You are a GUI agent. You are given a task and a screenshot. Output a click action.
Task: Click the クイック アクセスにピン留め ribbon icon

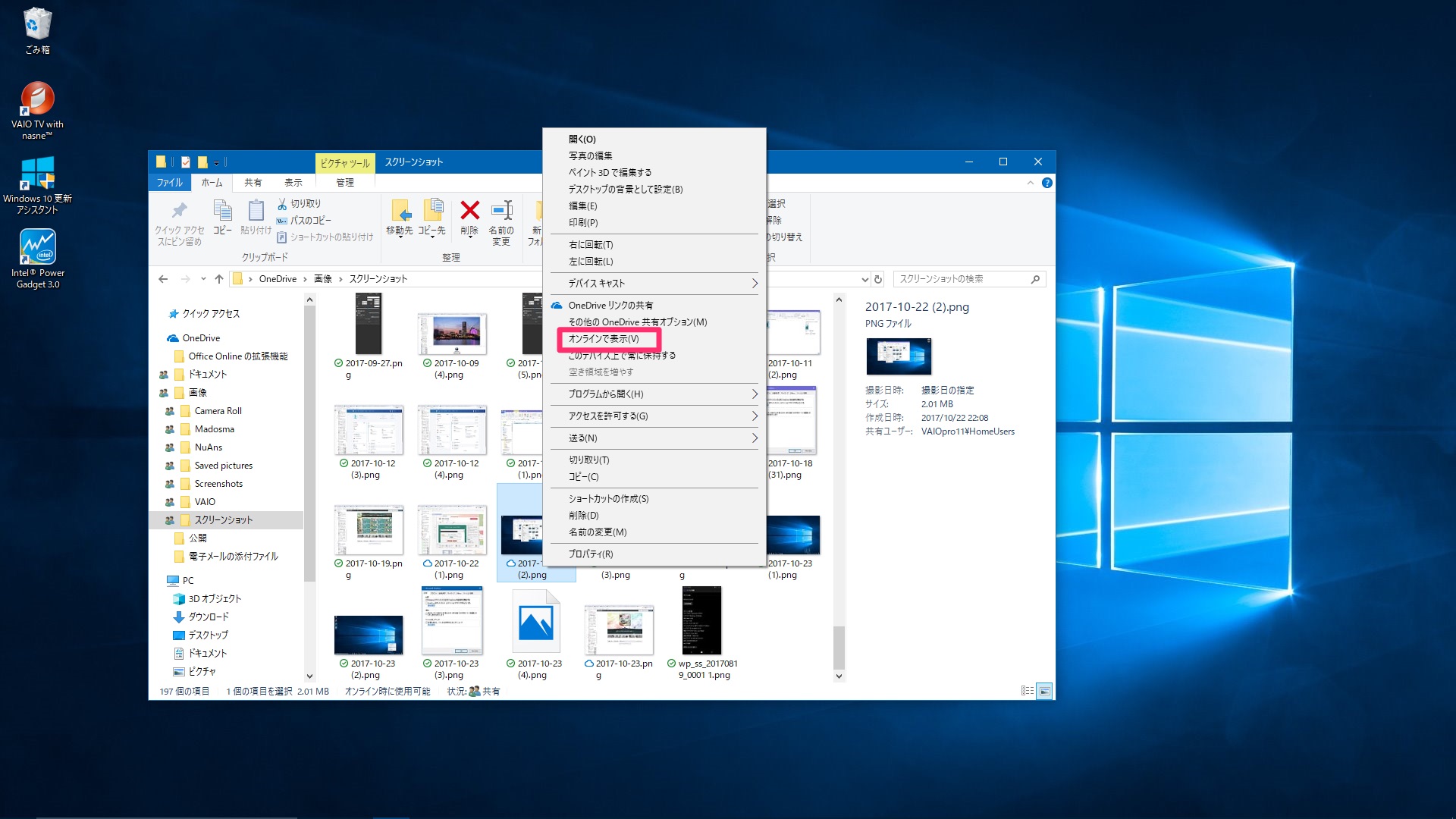point(180,223)
